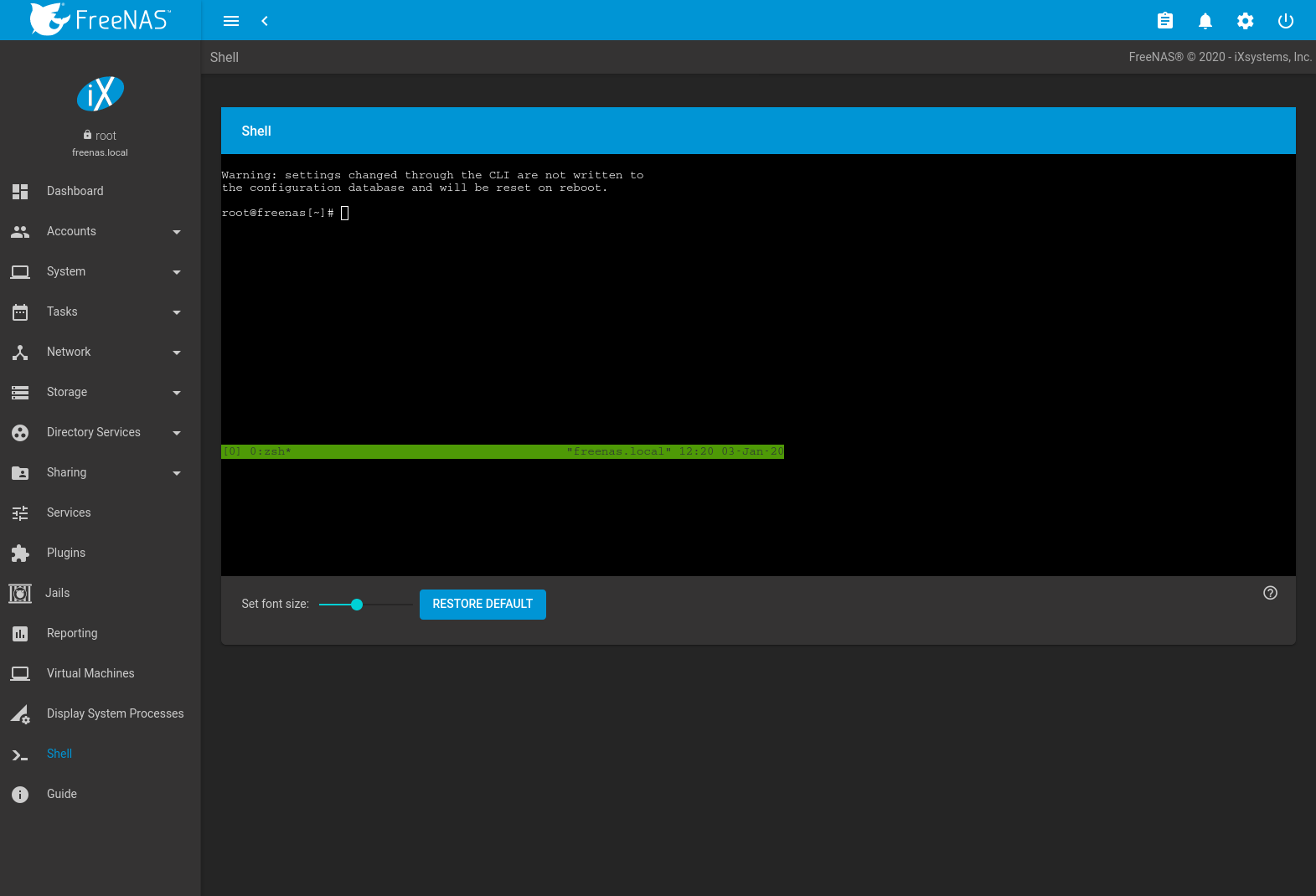The image size is (1316, 896).
Task: Click the font size slider handle
Action: click(x=357, y=605)
